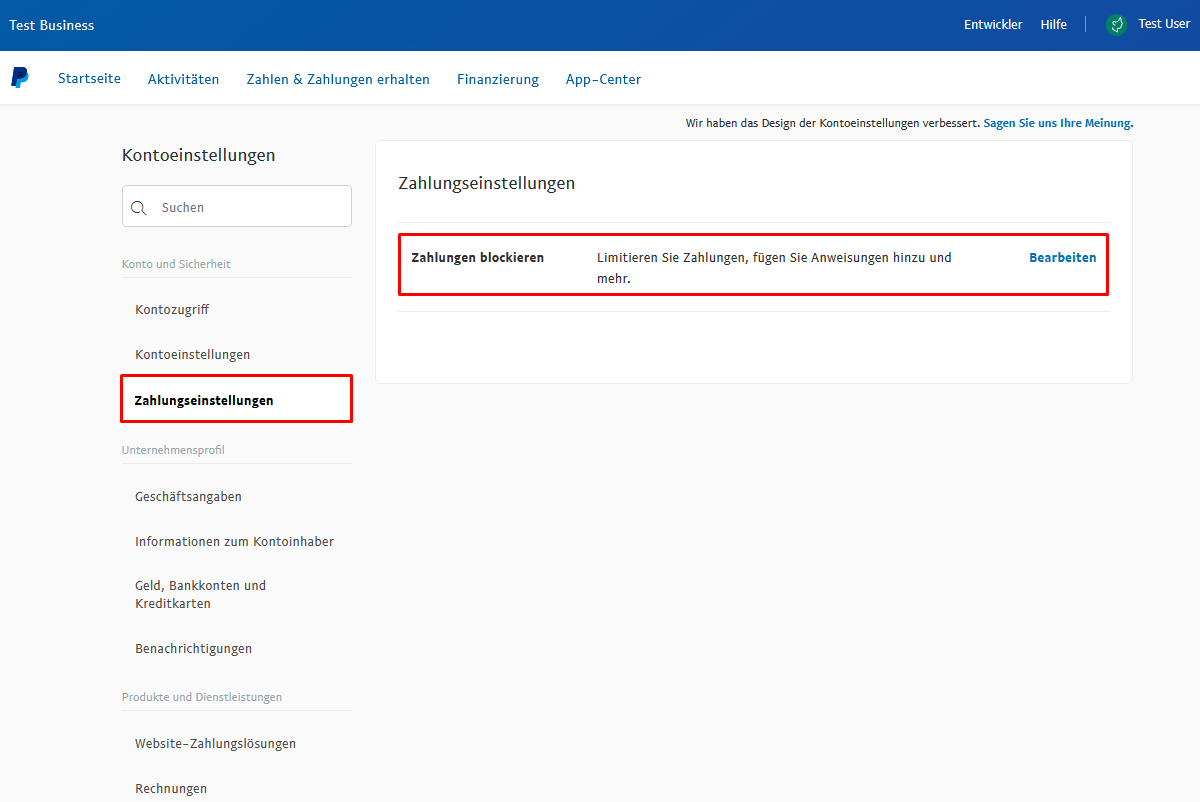Viewport: 1200px width, 802px height.
Task: Open the Startseite tab
Action: [x=89, y=78]
